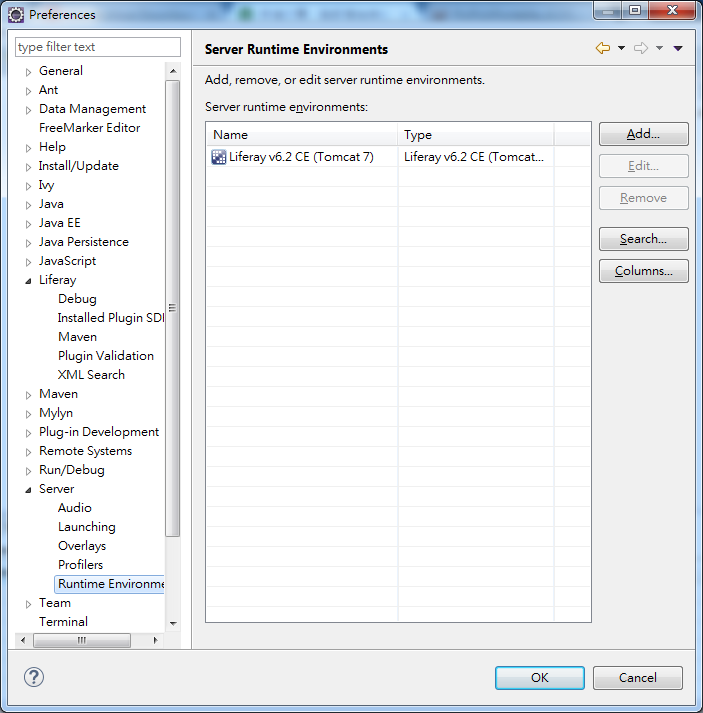Collapse the Liferay tree node
This screenshot has height=713, width=703.
click(x=28, y=281)
